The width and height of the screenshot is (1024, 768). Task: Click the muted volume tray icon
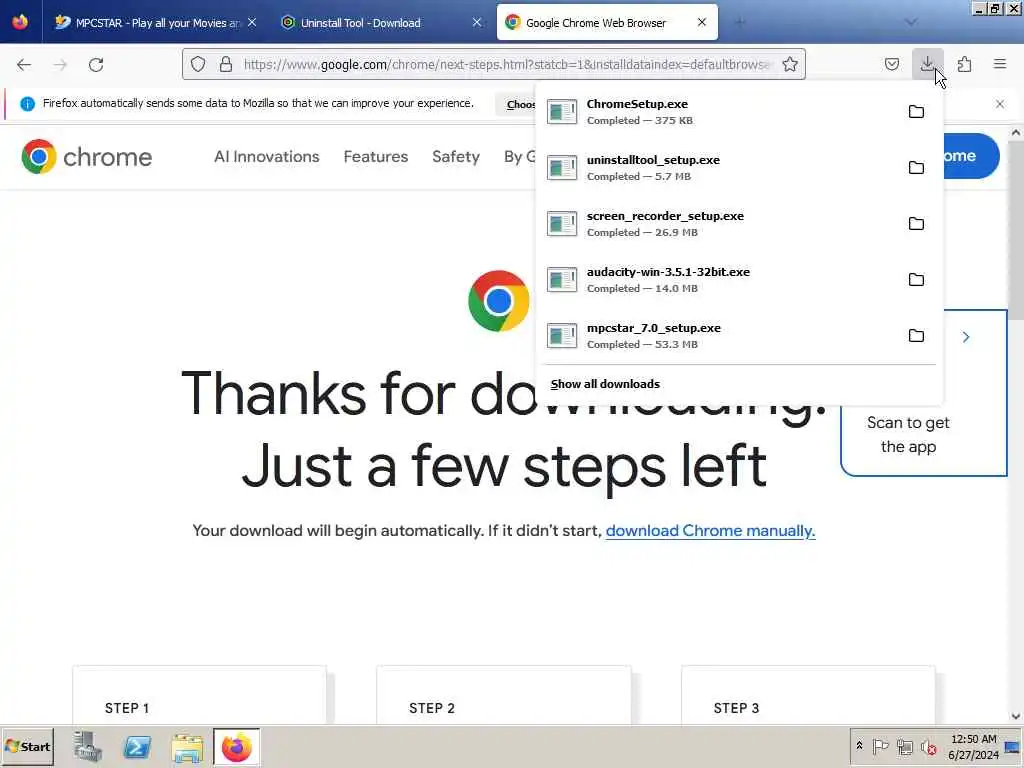(x=928, y=746)
